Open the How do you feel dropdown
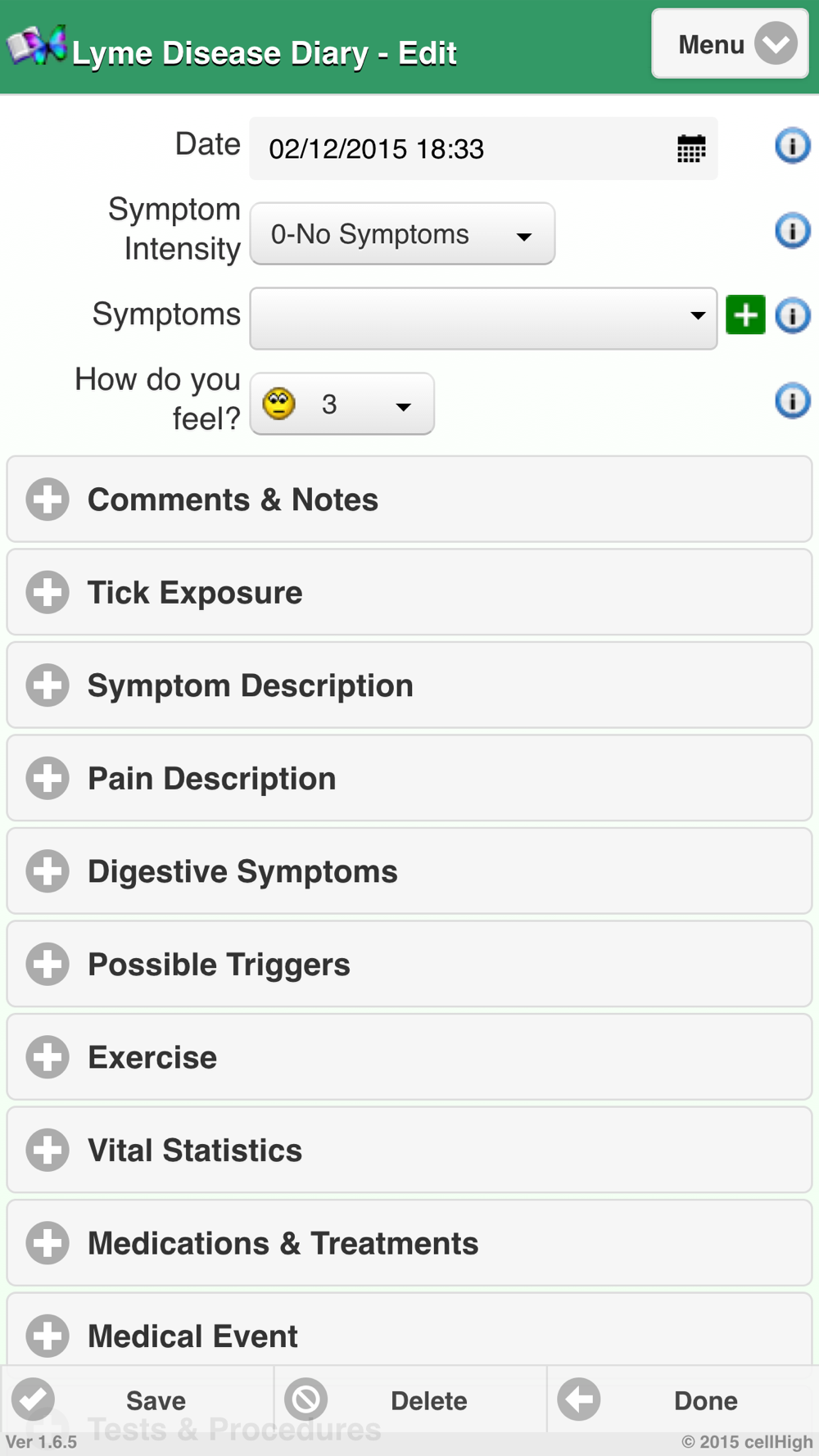This screenshot has height=1456, width=819. 342,405
